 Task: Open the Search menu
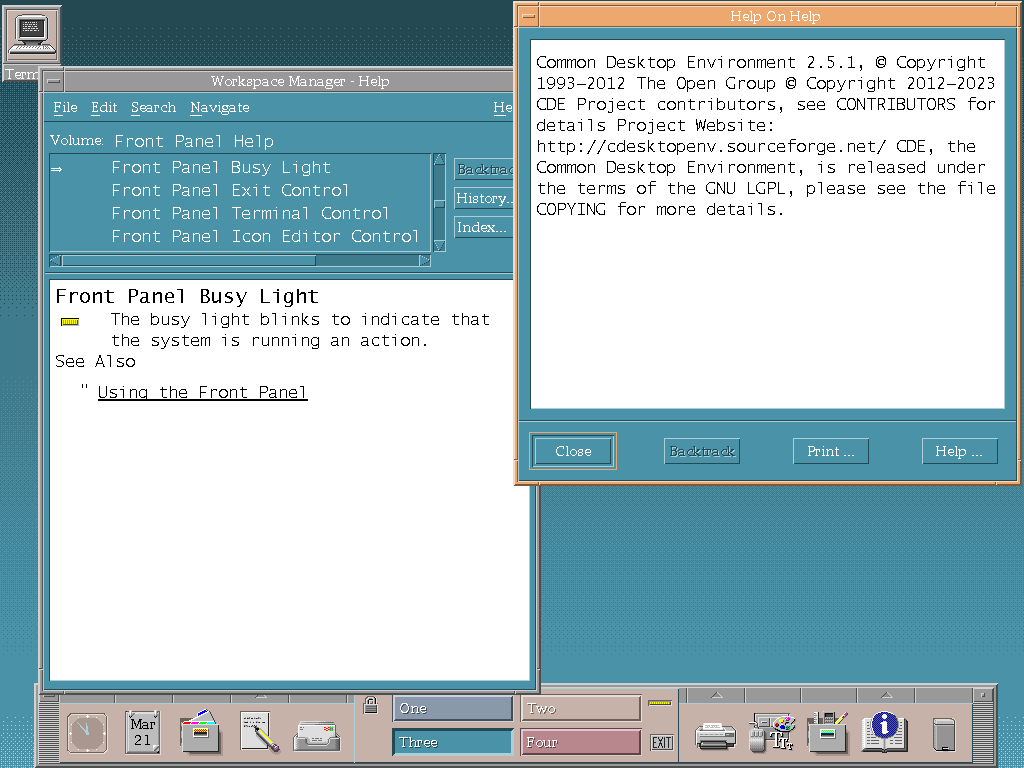tap(153, 107)
